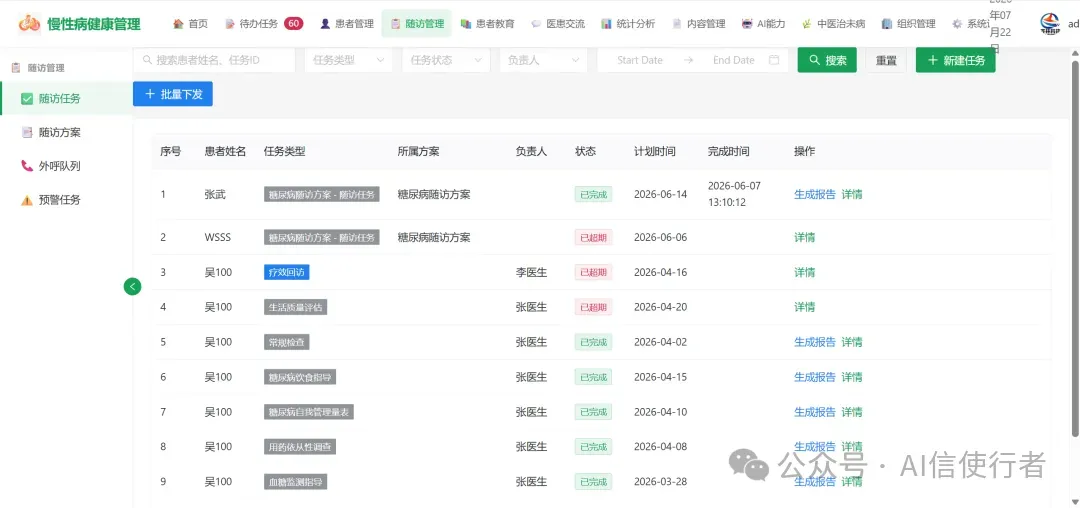1080x508 pixels.
Task: Open 详情 for WSSS row
Action: click(804, 237)
